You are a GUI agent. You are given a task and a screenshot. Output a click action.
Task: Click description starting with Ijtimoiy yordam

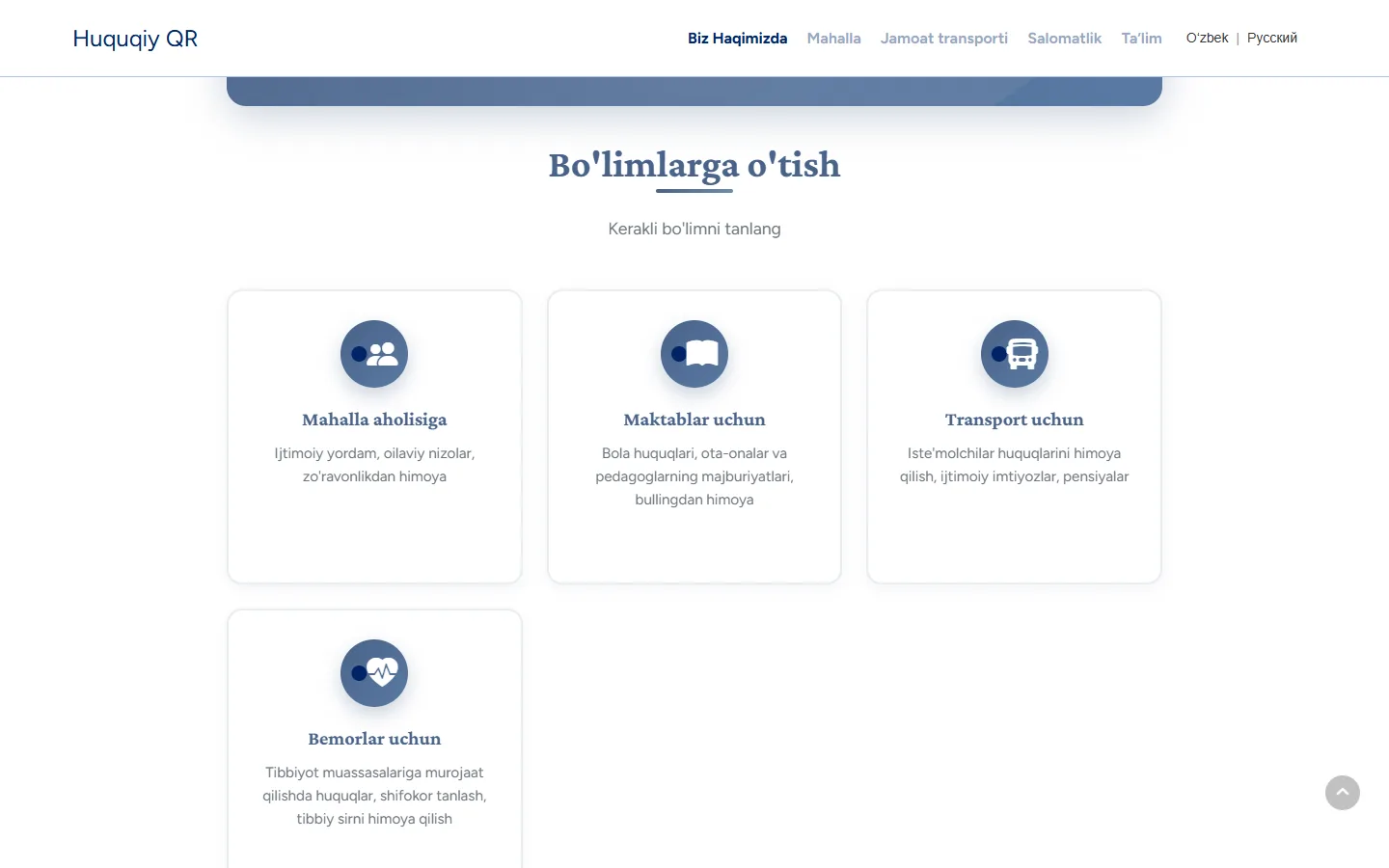374,465
